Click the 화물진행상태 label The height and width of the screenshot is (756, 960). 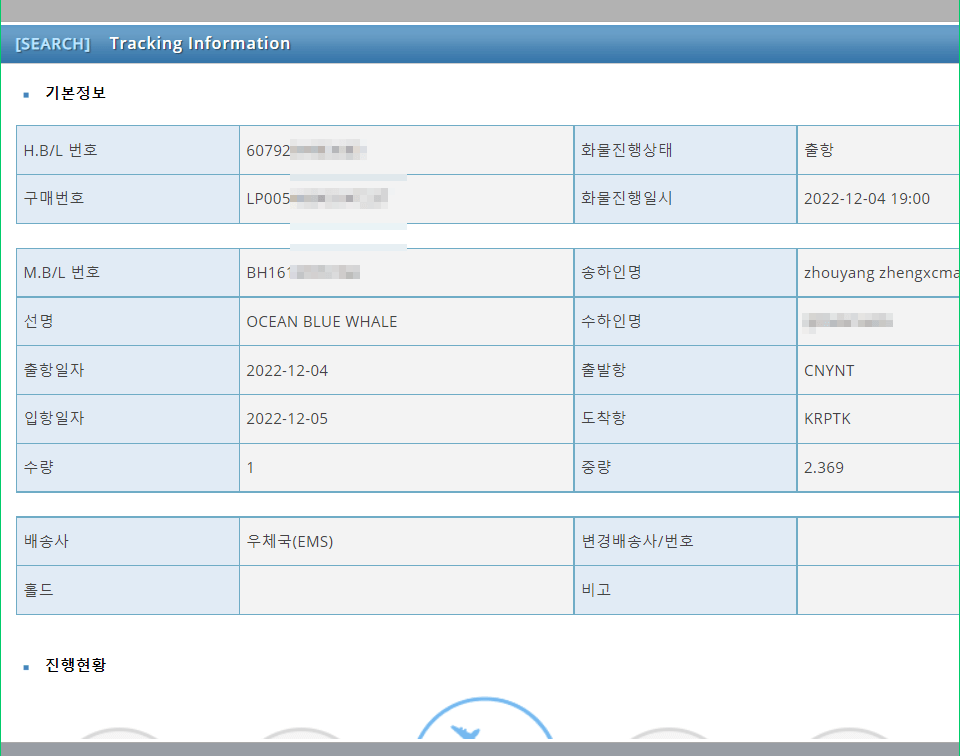point(626,150)
